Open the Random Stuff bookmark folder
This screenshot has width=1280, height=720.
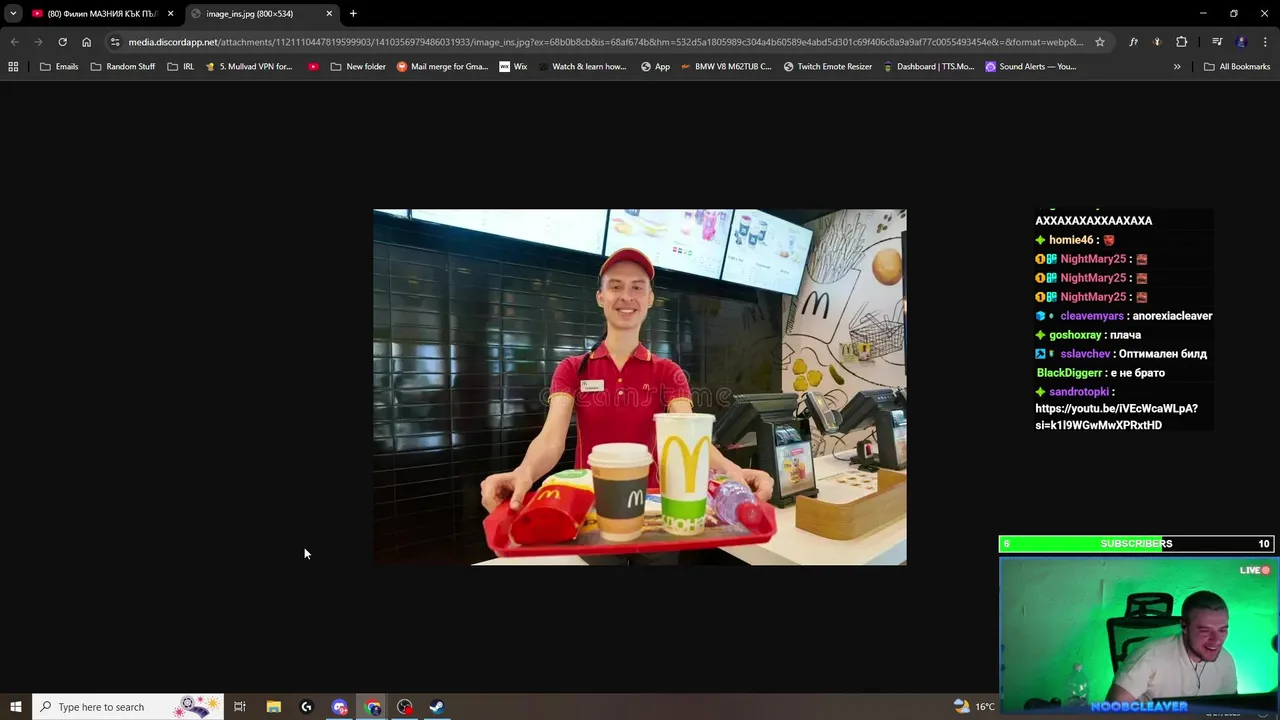pos(122,67)
